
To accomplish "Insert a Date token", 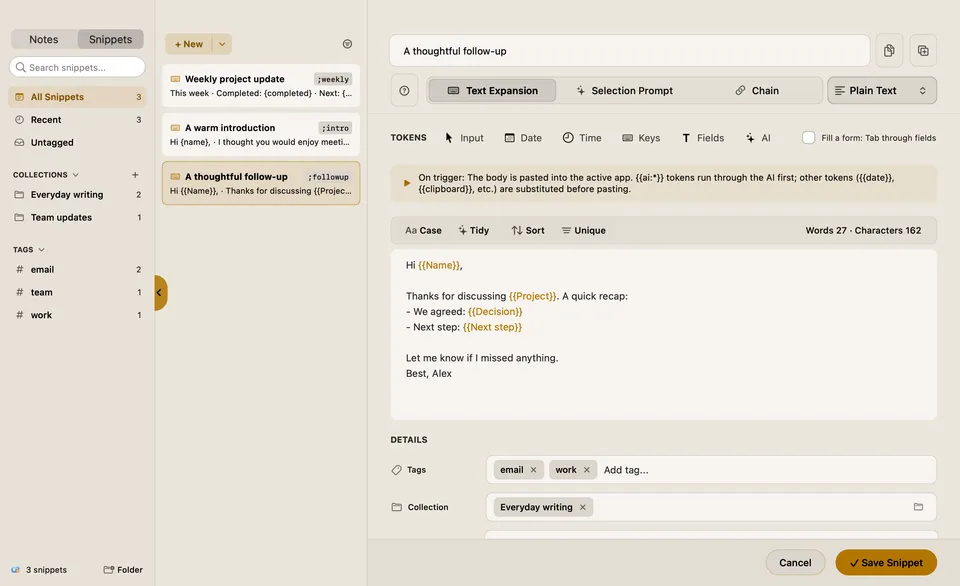I will tap(523, 138).
